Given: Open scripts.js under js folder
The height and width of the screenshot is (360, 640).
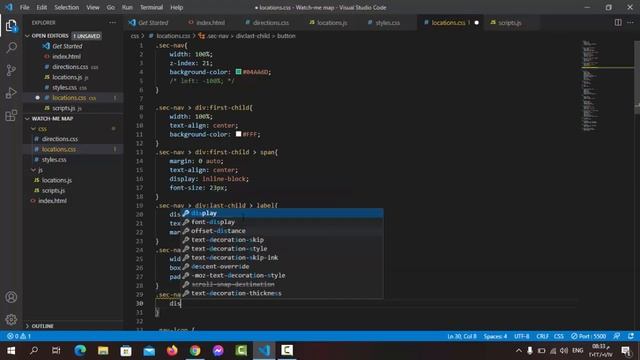Looking at the screenshot, I should [53, 191].
